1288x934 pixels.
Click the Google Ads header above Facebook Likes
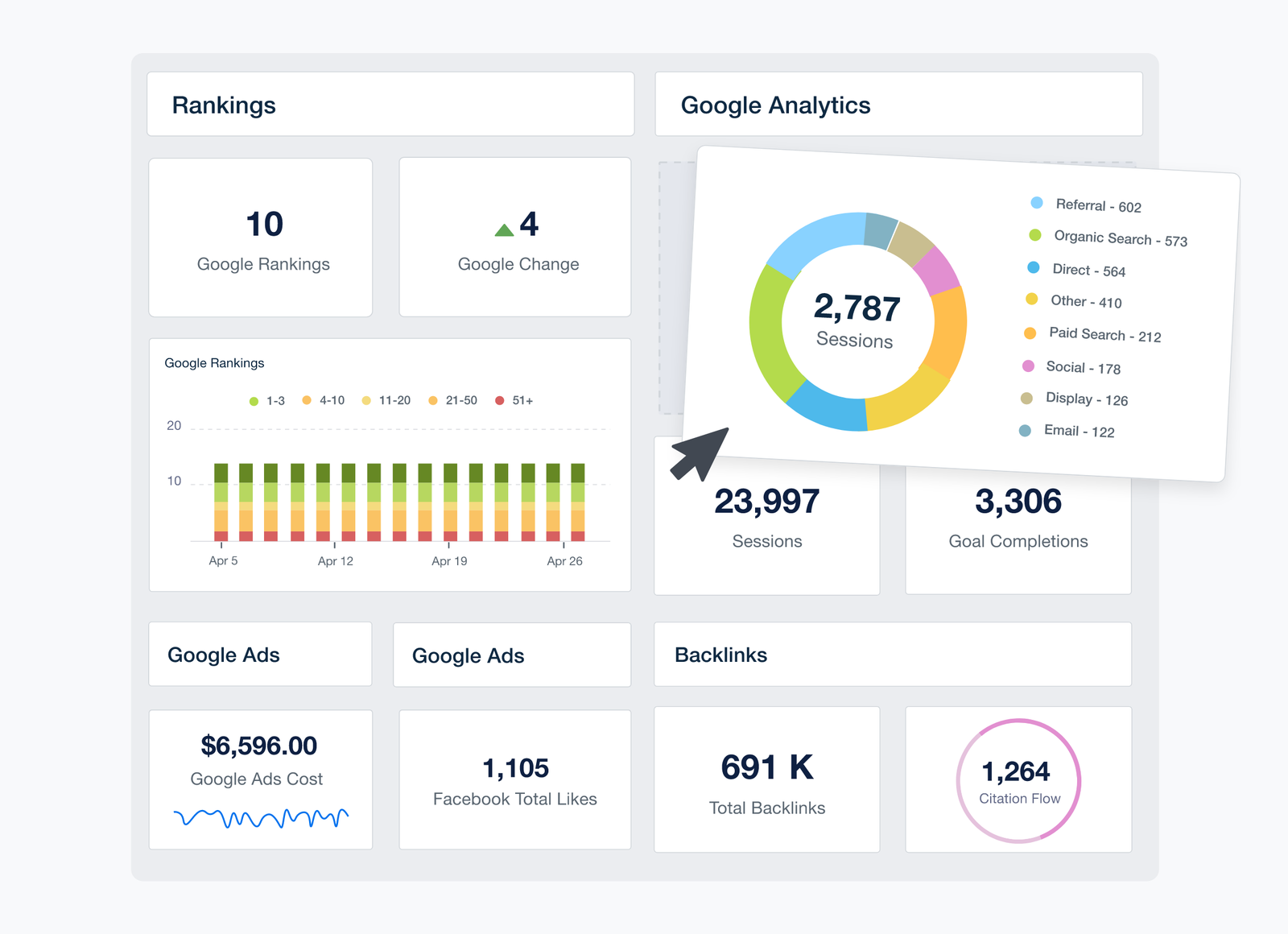512,655
